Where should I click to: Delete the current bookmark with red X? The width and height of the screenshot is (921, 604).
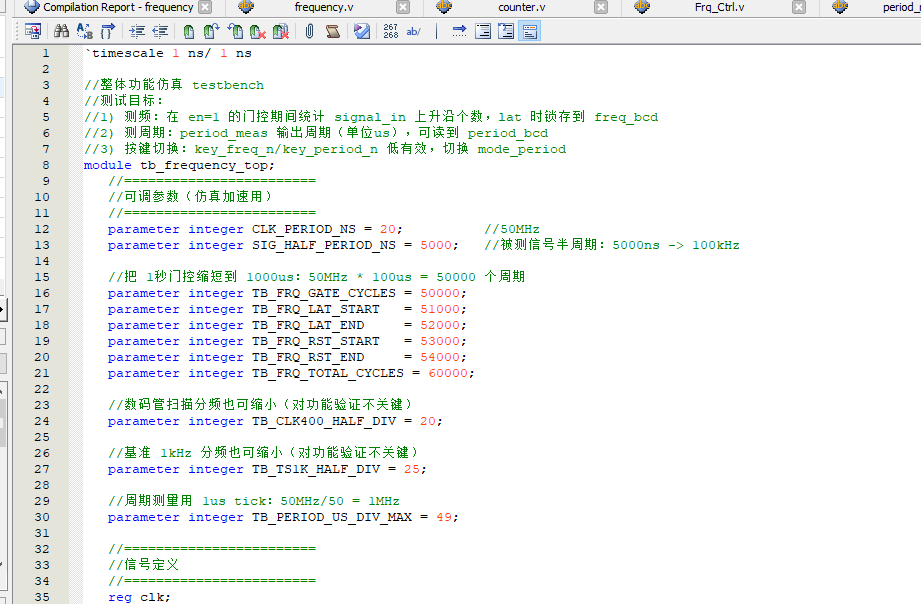pos(258,31)
